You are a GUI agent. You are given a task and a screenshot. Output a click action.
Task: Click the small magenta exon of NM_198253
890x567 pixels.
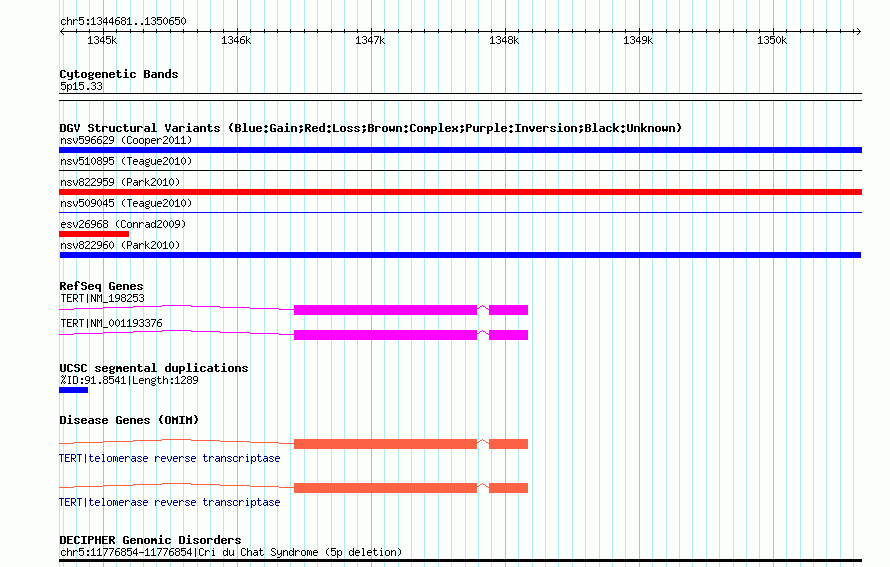pos(509,310)
